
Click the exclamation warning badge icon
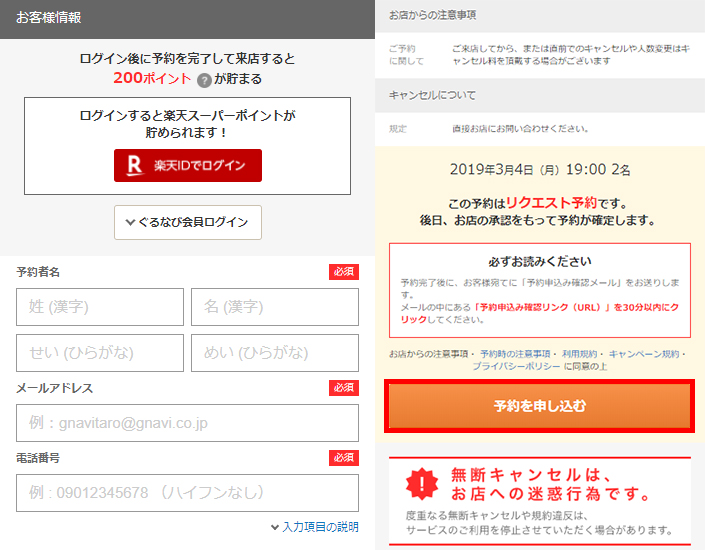tap(422, 484)
